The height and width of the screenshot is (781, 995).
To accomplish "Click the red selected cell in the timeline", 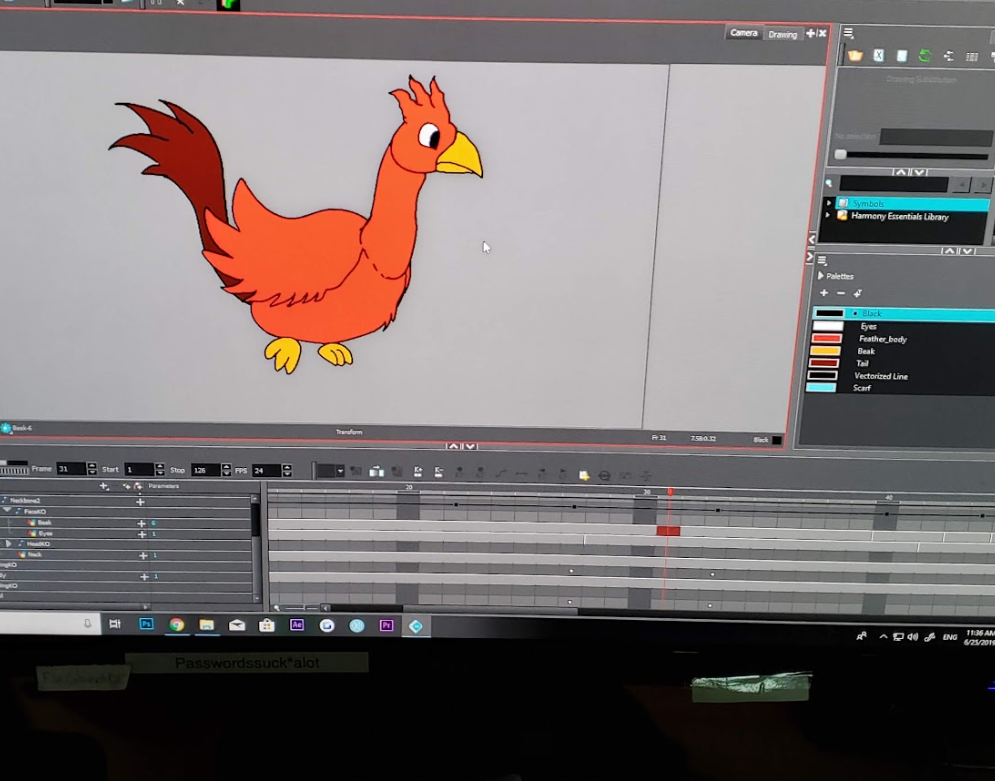I will (668, 531).
